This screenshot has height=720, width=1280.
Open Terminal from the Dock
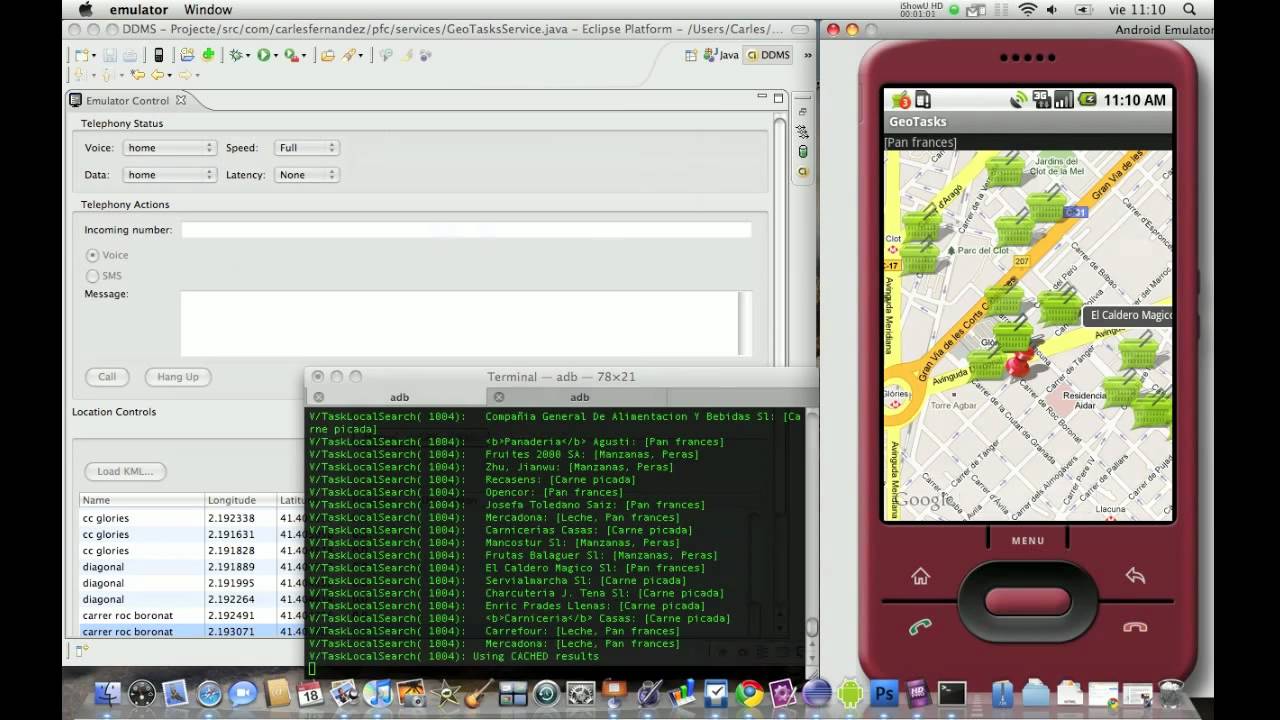coord(951,693)
